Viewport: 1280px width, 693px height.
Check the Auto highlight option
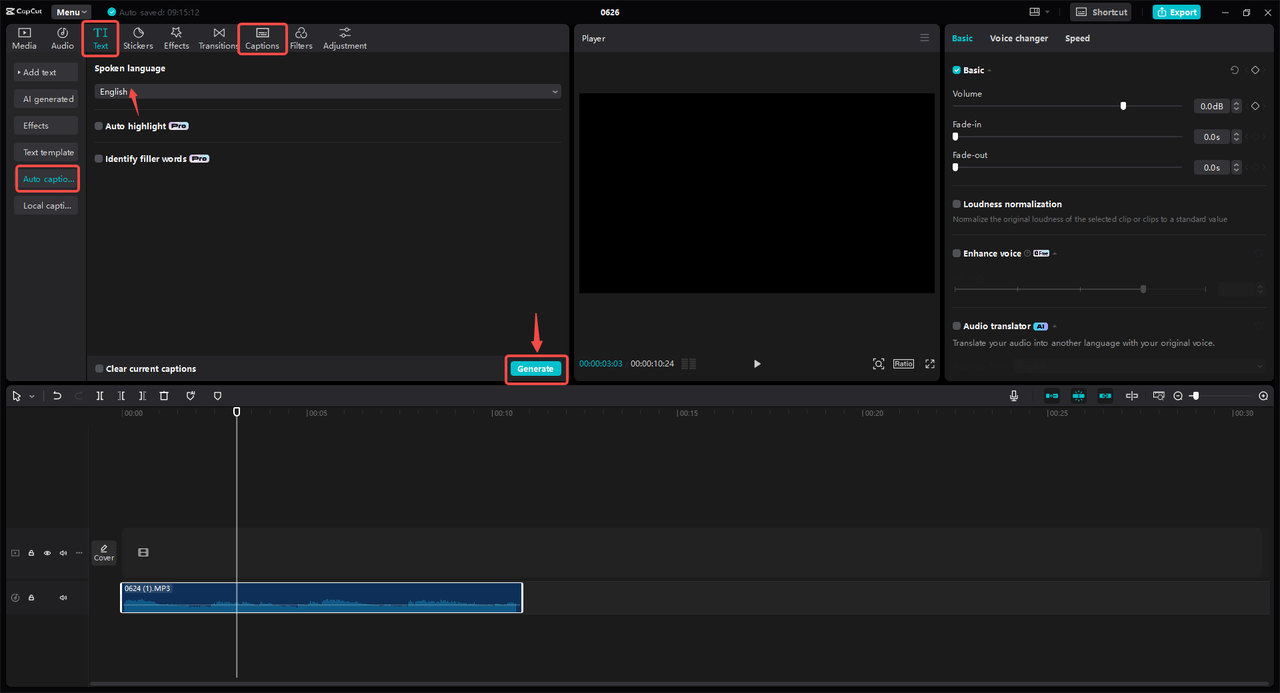pos(98,127)
